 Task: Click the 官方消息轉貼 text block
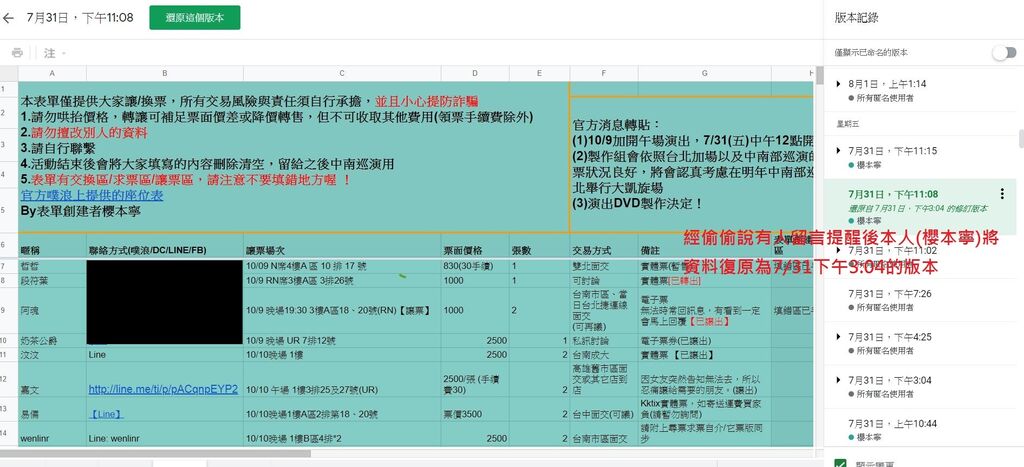693,163
